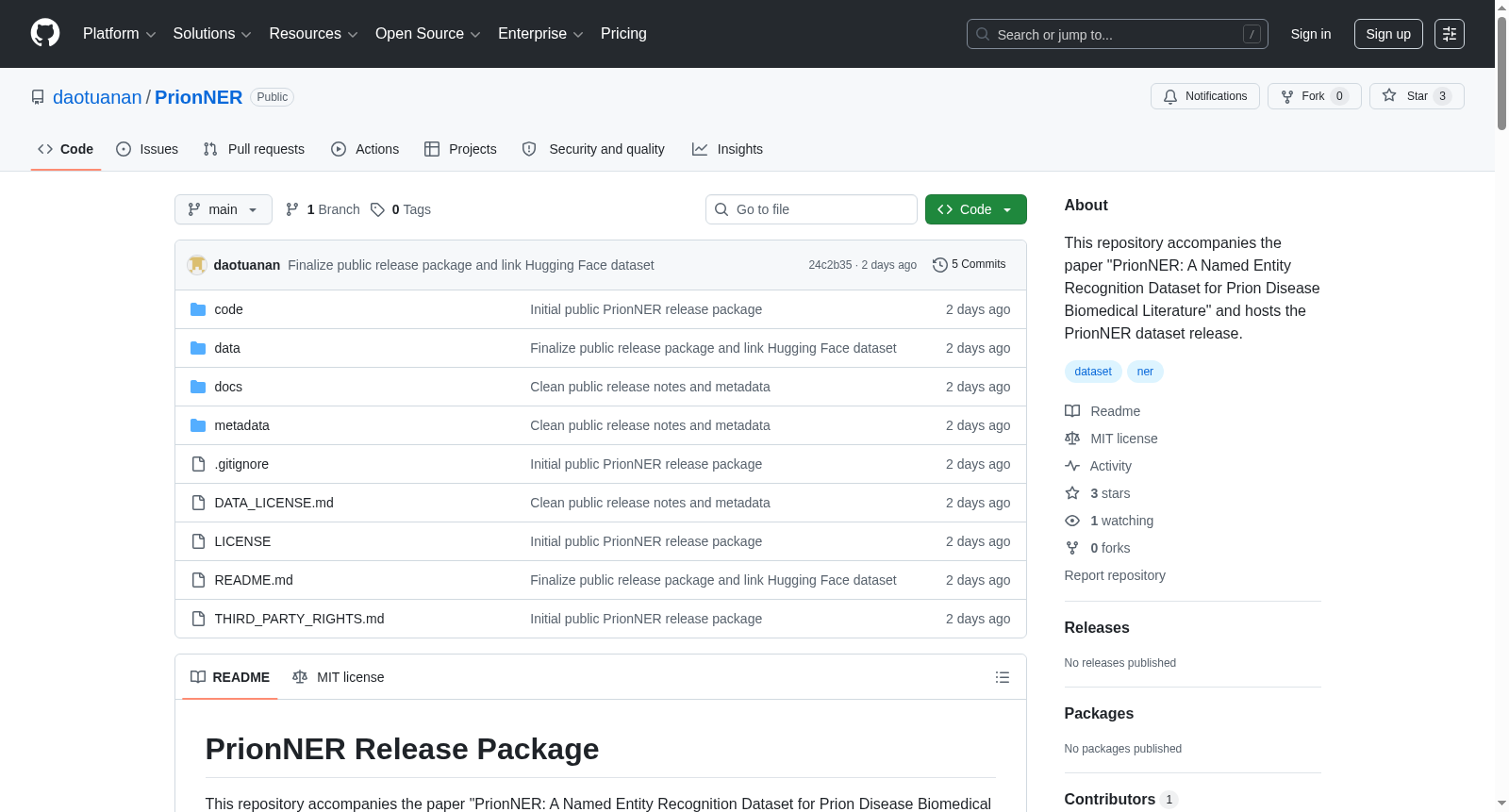Open the green Code clone dropdown

point(976,209)
